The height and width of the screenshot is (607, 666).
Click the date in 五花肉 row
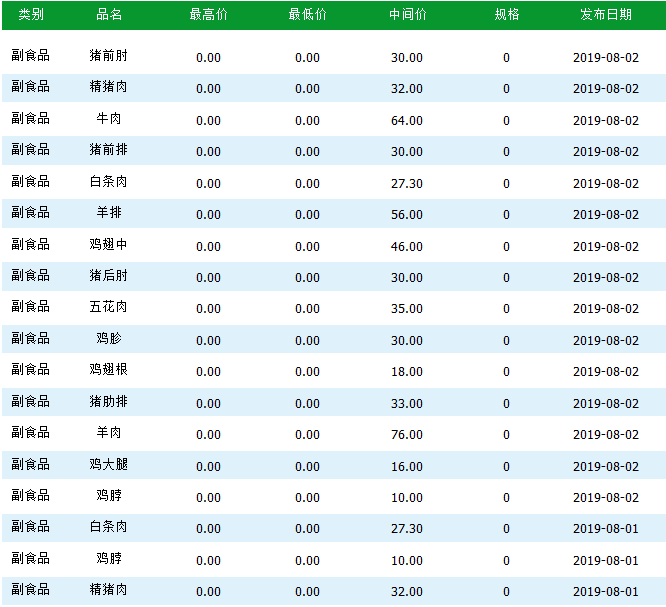pos(606,309)
